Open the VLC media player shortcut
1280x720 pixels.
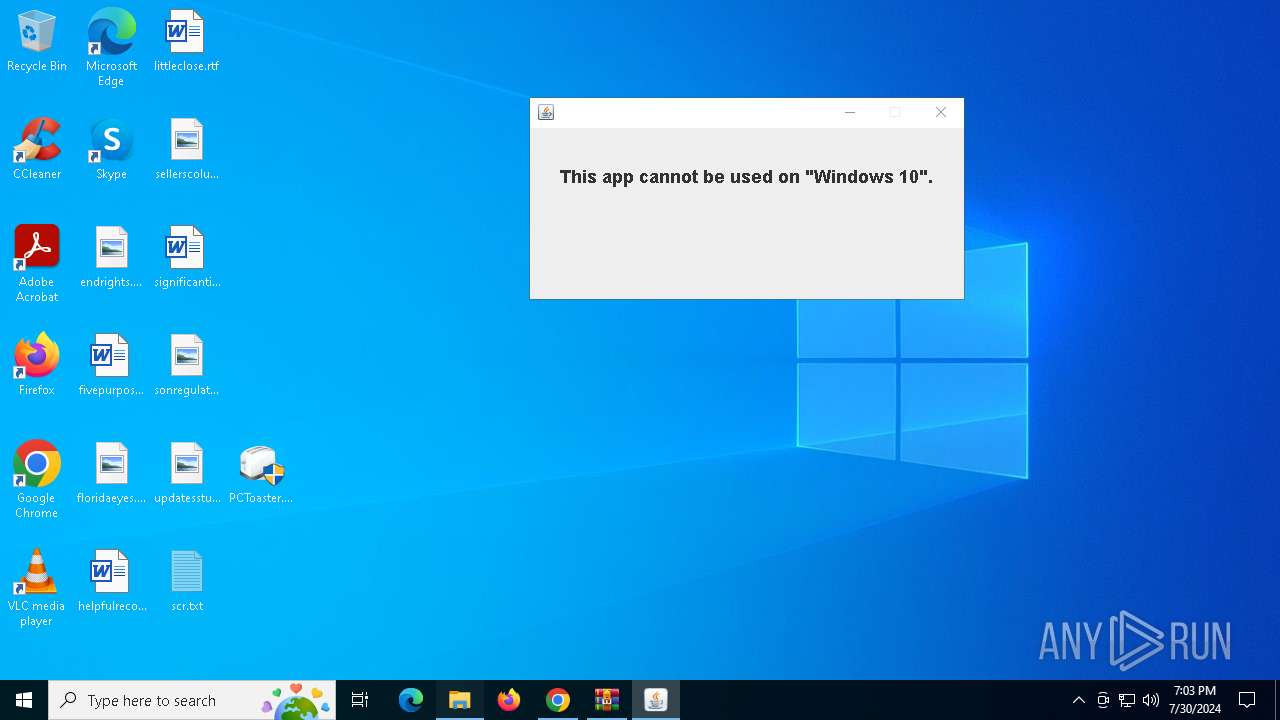[x=37, y=588]
